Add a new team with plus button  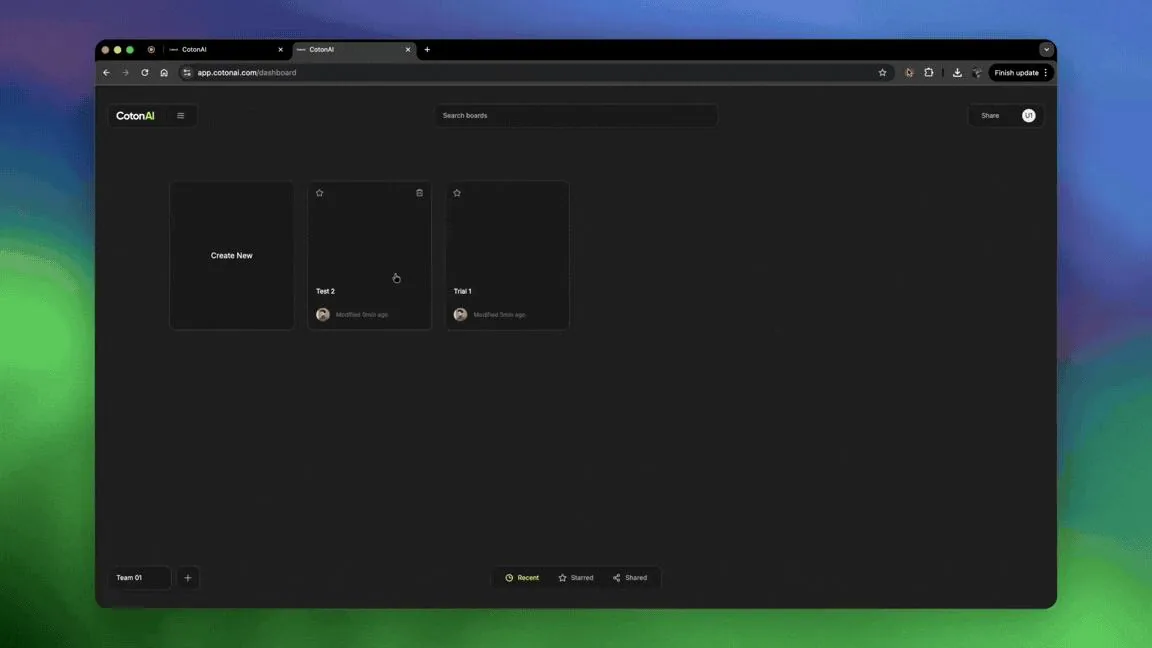[x=188, y=577]
